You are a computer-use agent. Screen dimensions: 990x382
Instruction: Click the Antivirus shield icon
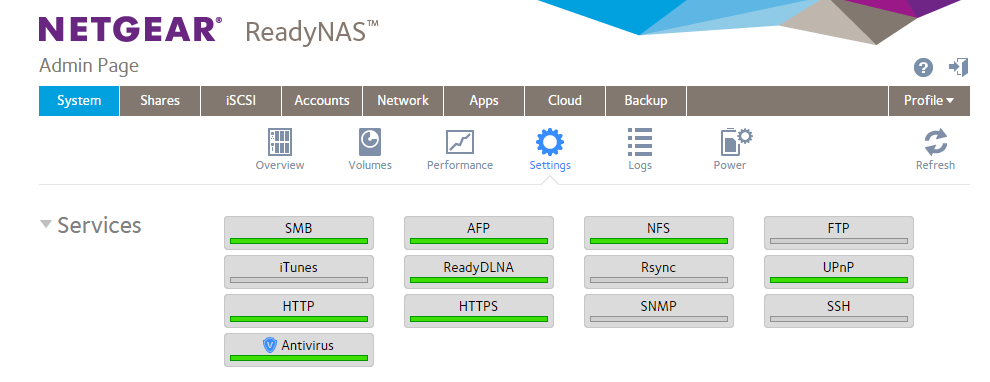pos(270,345)
